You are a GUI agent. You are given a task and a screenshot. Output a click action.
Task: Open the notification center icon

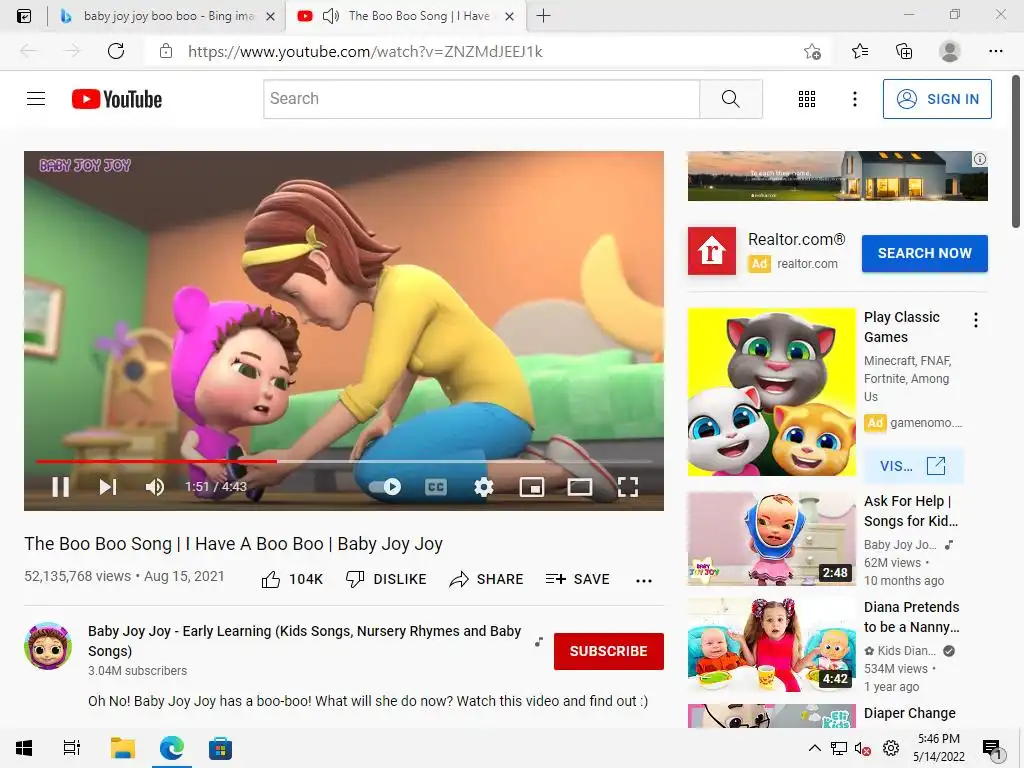tap(992, 749)
